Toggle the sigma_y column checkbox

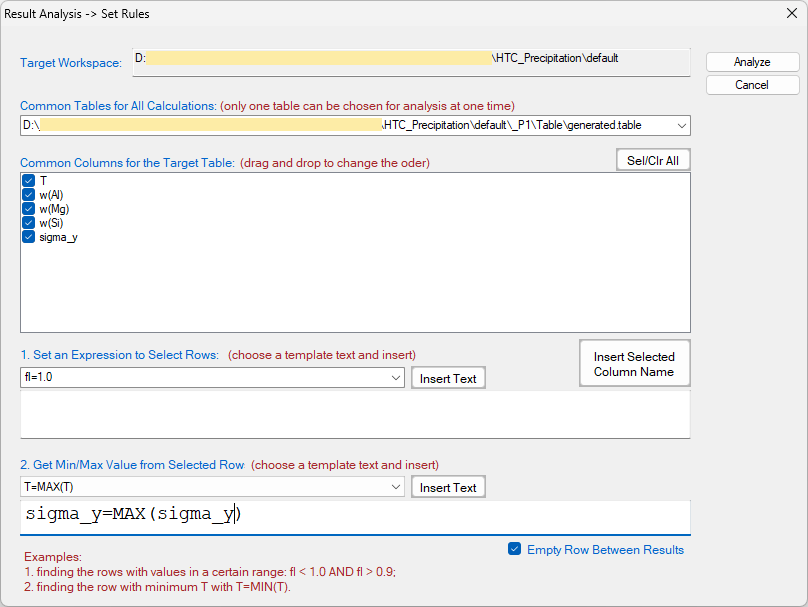29,237
